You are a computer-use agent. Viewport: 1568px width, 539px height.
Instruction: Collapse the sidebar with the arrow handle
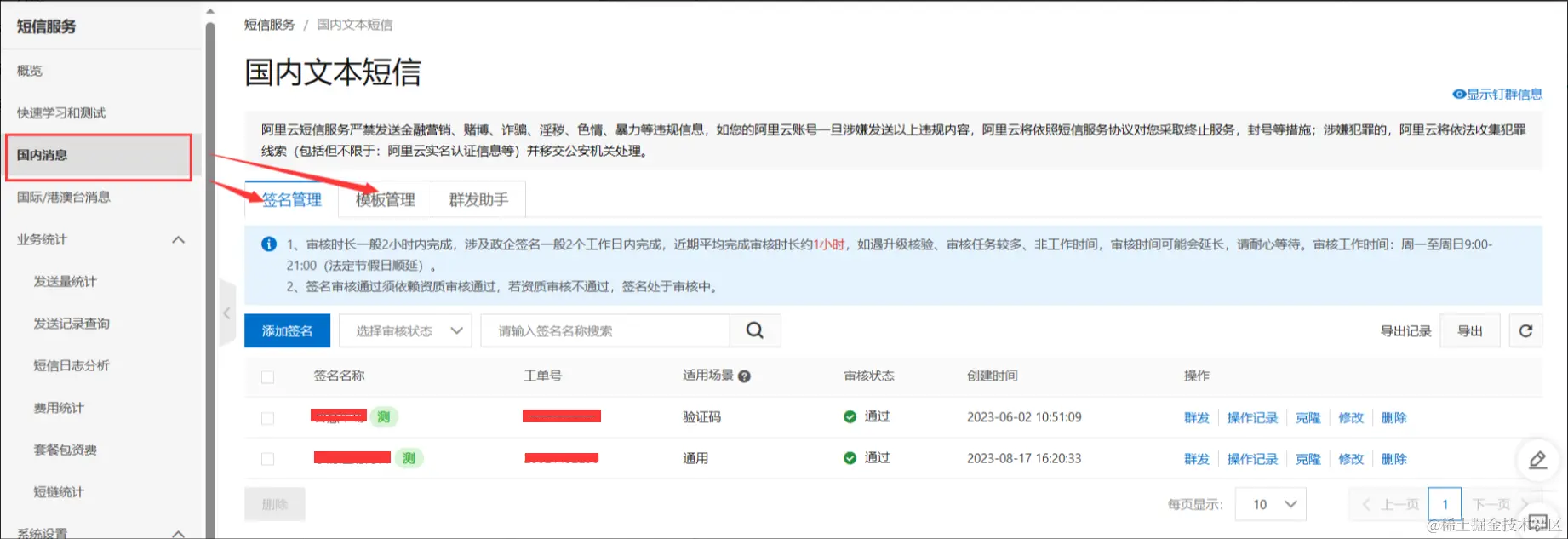tap(226, 313)
